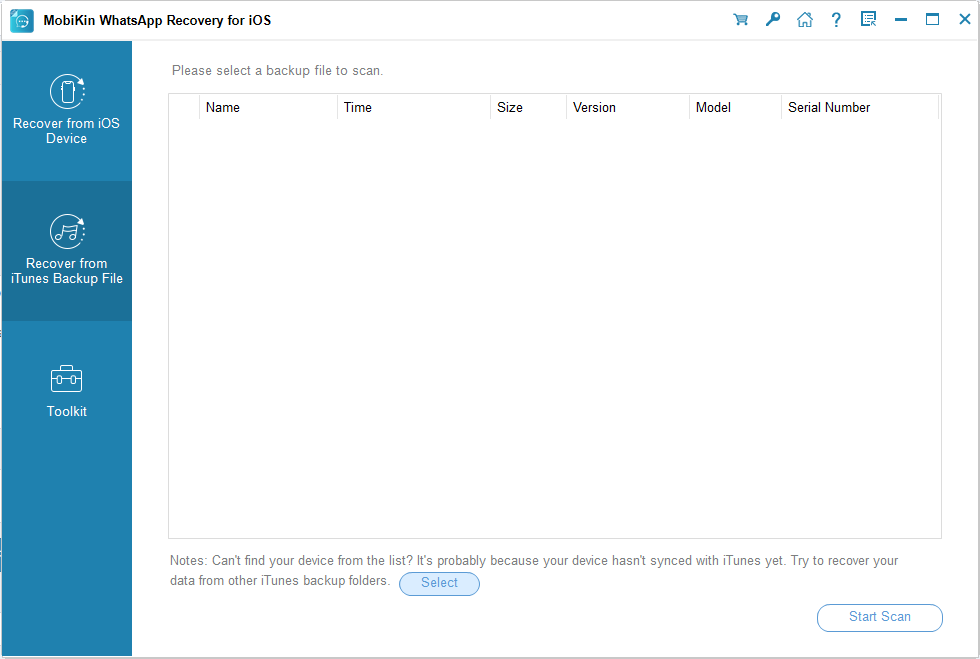Select the Recover from iOS Device icon
The width and height of the screenshot is (980, 659).
tap(67, 91)
